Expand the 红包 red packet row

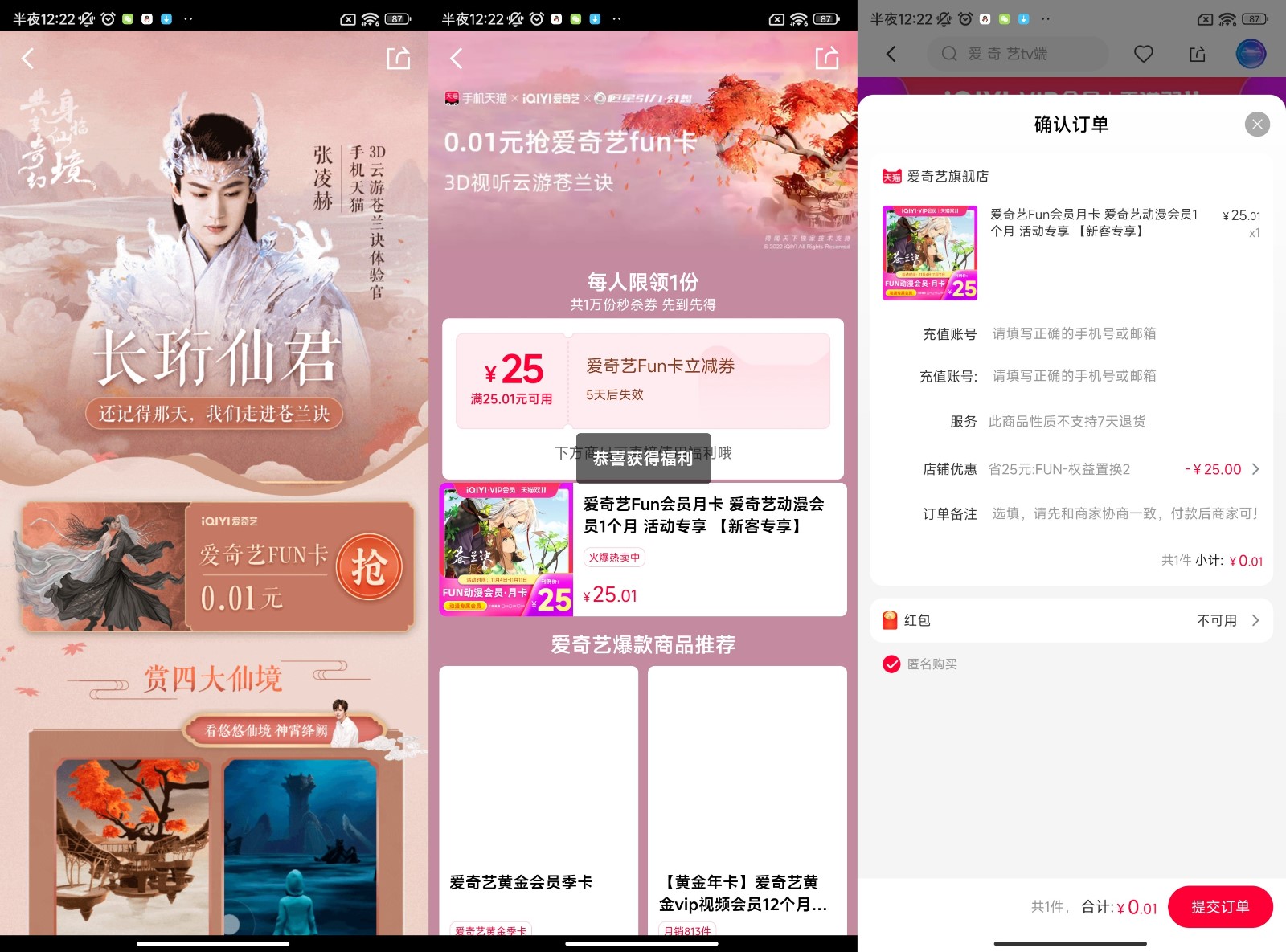click(1255, 620)
